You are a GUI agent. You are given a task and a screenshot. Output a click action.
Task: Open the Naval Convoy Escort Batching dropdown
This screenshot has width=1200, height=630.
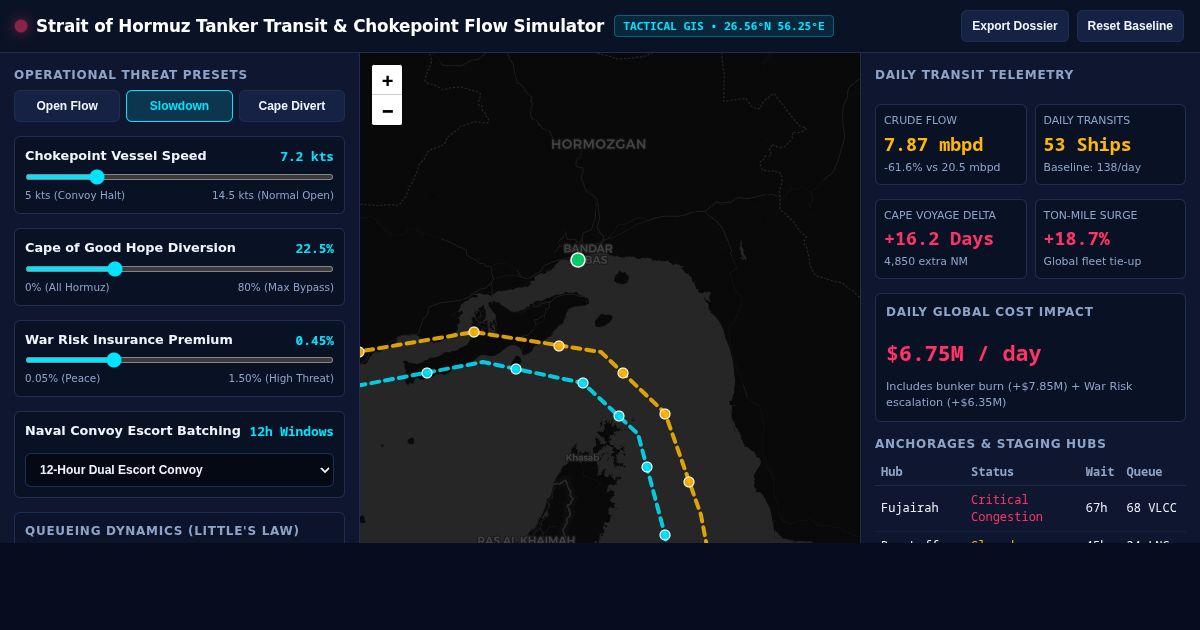(179, 470)
